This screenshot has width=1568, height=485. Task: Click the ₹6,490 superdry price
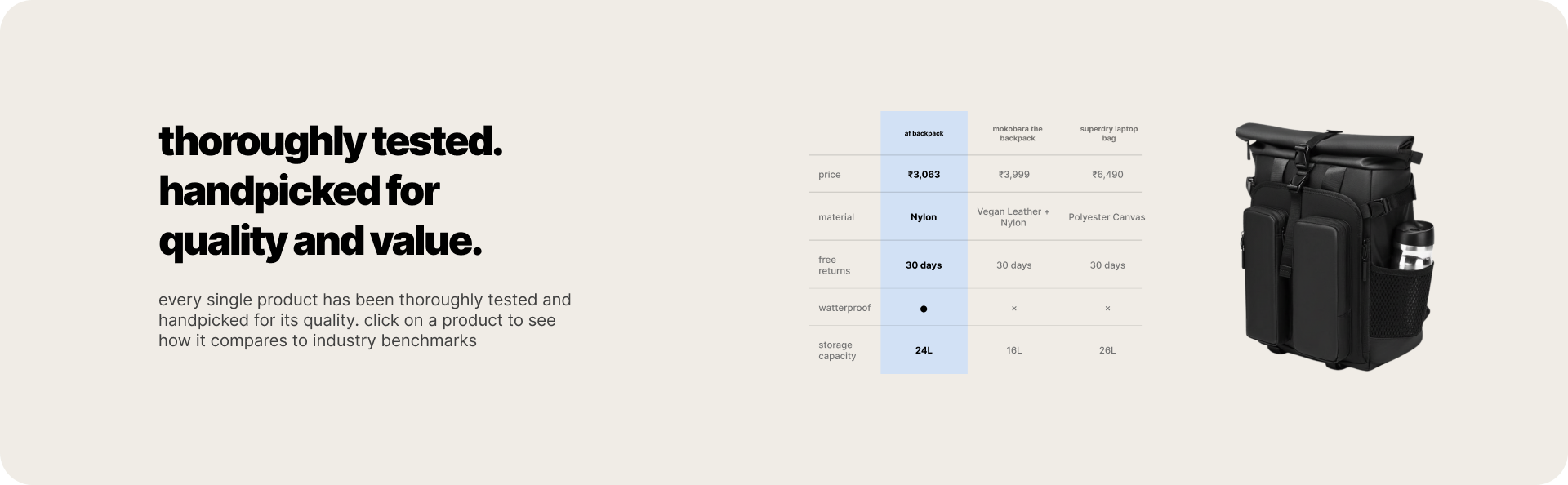click(x=1107, y=175)
